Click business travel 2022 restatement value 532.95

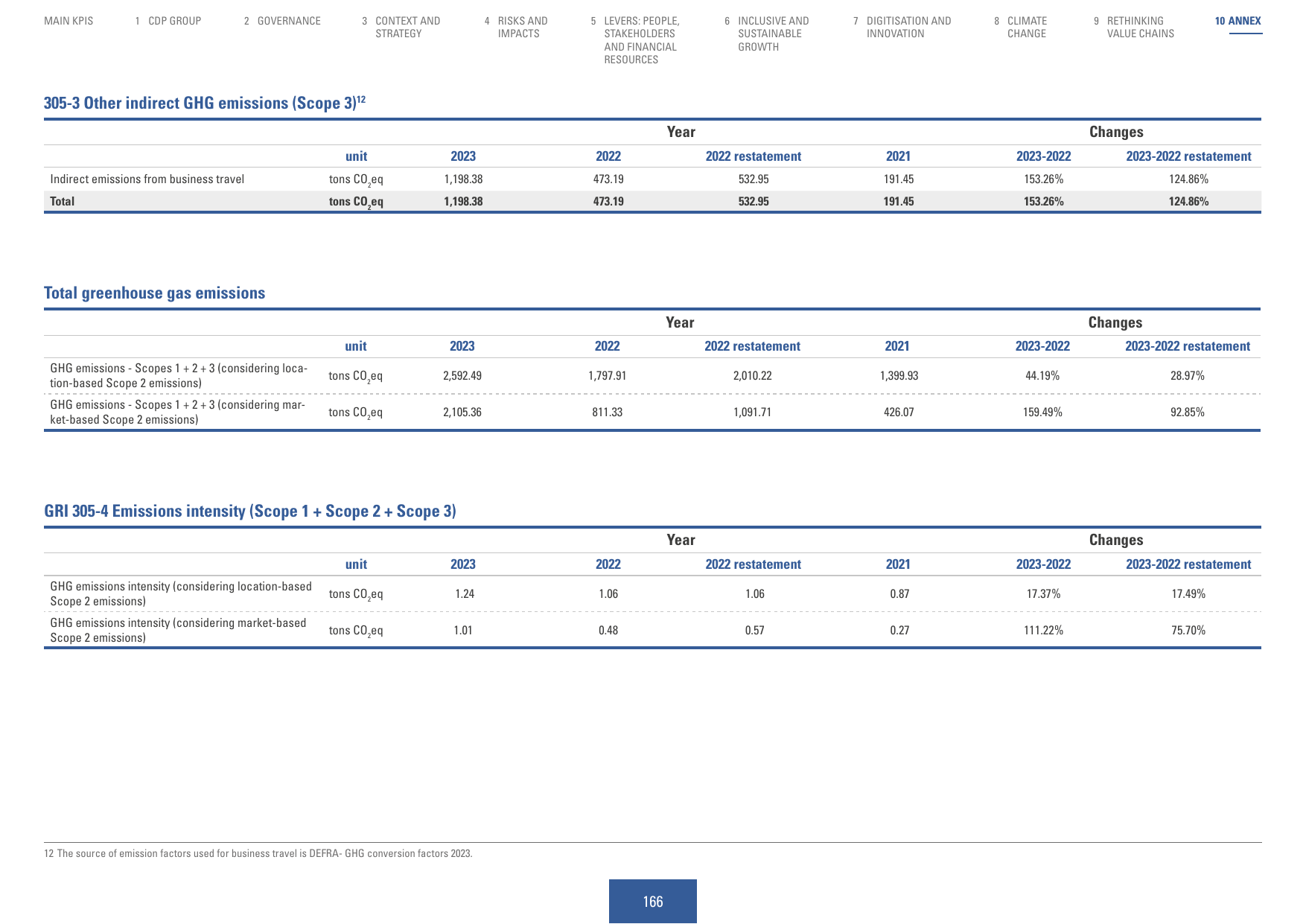pyautogui.click(x=754, y=179)
